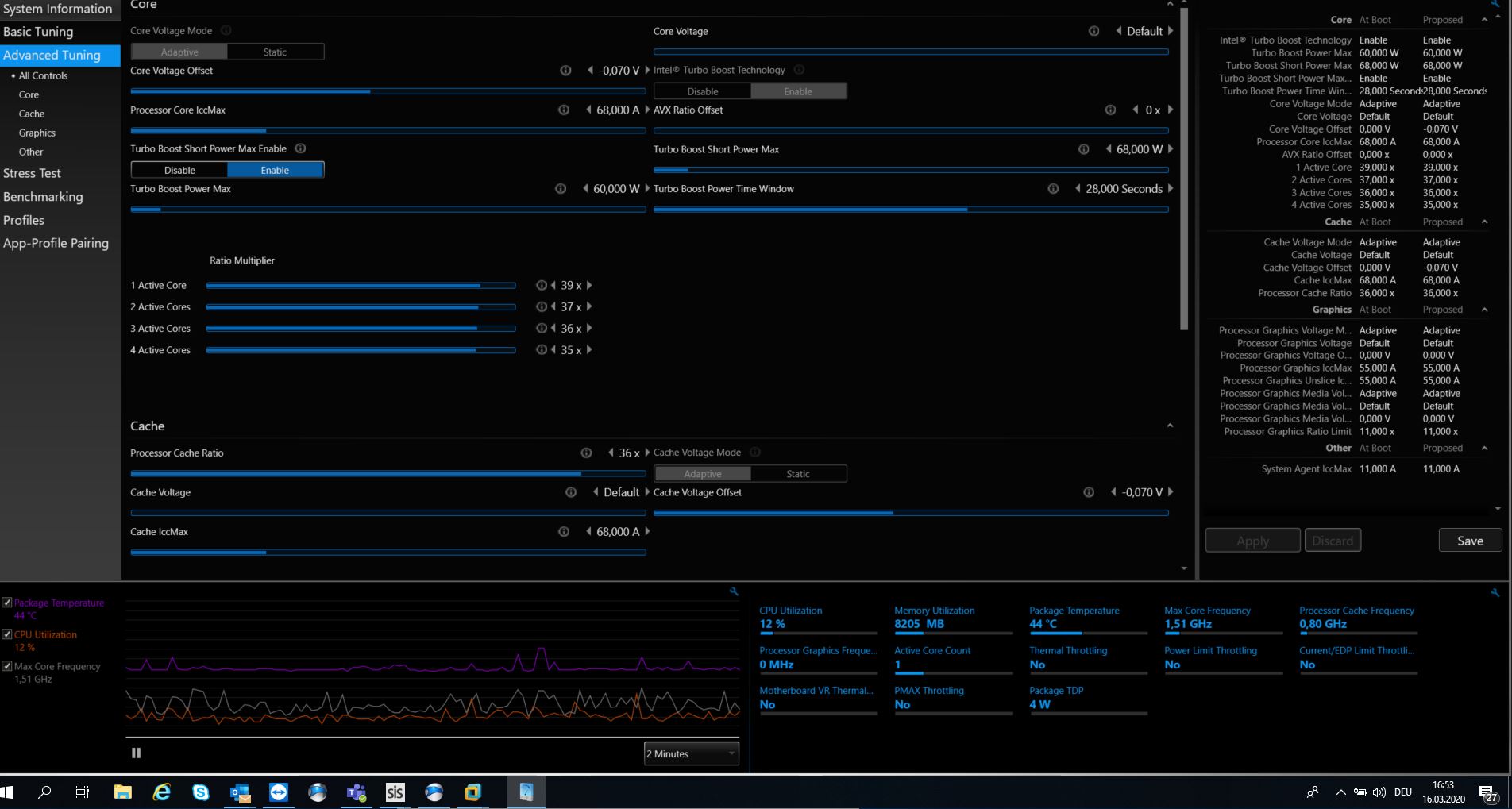
Task: Open the Profiles section
Action: [24, 220]
